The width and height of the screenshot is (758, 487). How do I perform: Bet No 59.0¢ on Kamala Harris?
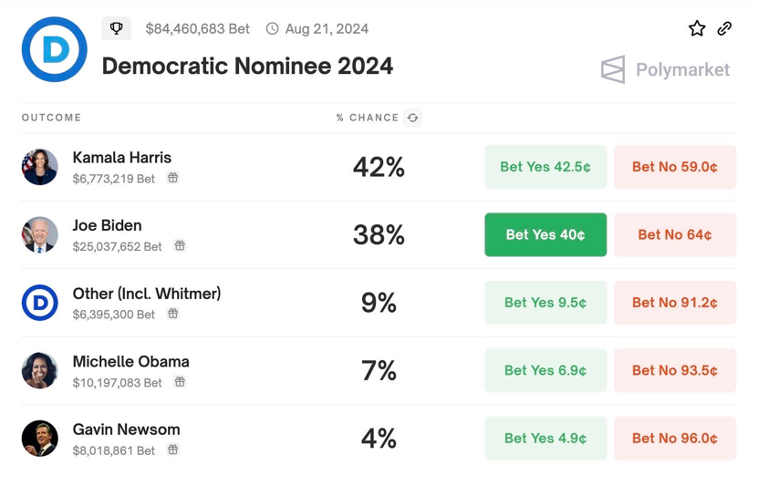[x=675, y=167]
